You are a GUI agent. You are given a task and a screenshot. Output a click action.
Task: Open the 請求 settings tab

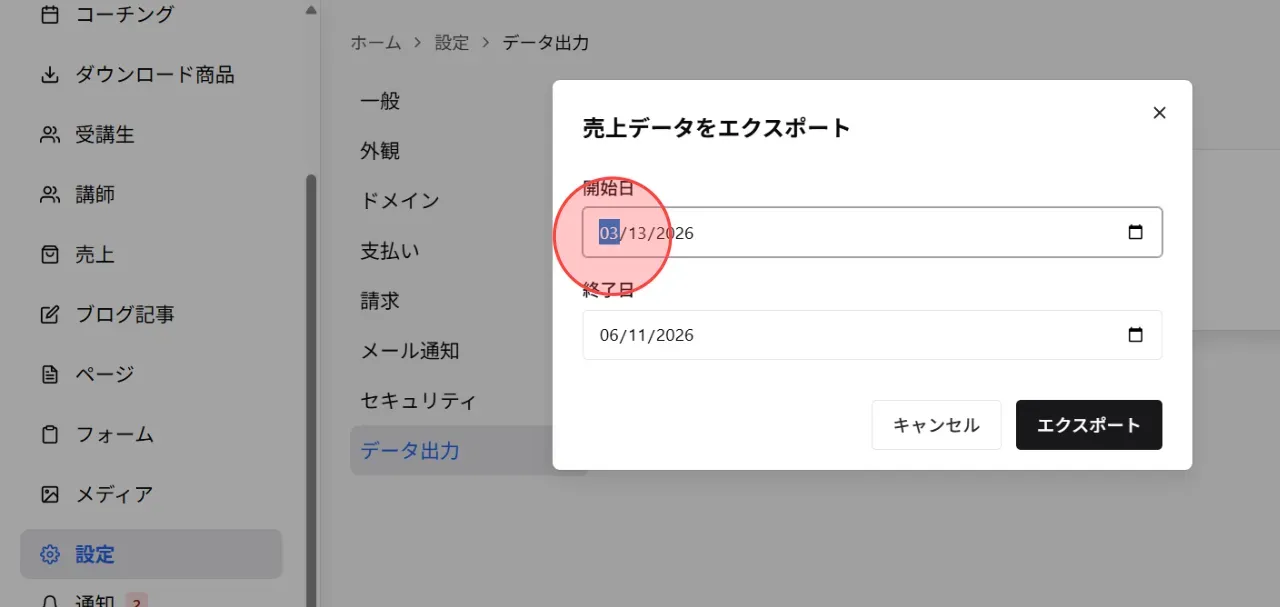tap(380, 301)
